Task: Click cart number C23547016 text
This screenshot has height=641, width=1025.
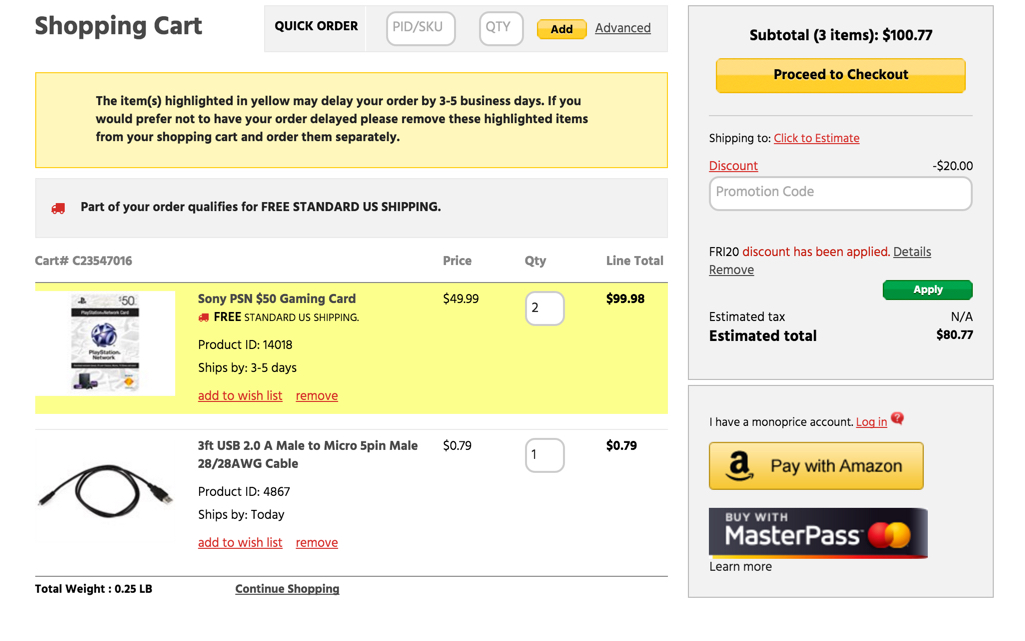Action: point(83,261)
